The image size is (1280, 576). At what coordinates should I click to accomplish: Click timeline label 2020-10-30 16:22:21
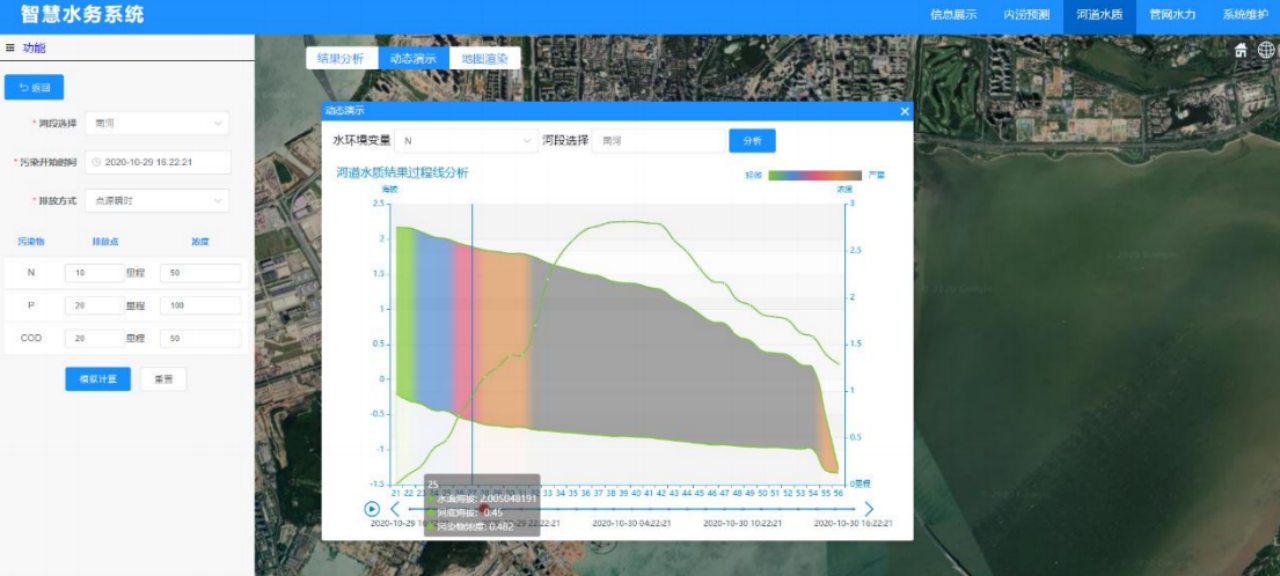click(853, 522)
